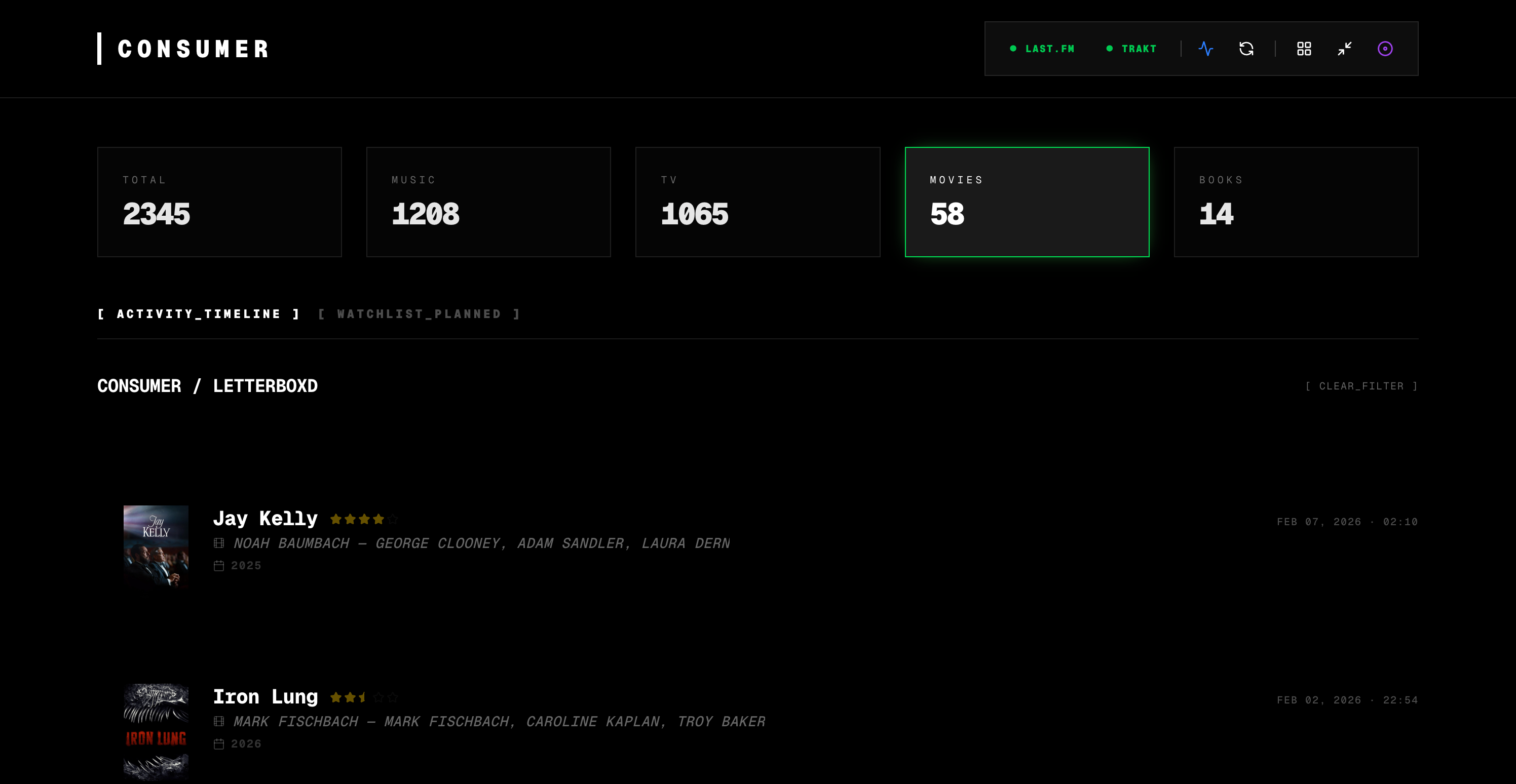Image resolution: width=1516 pixels, height=784 pixels.
Task: Switch to grid layout using the grid icon
Action: coord(1304,49)
